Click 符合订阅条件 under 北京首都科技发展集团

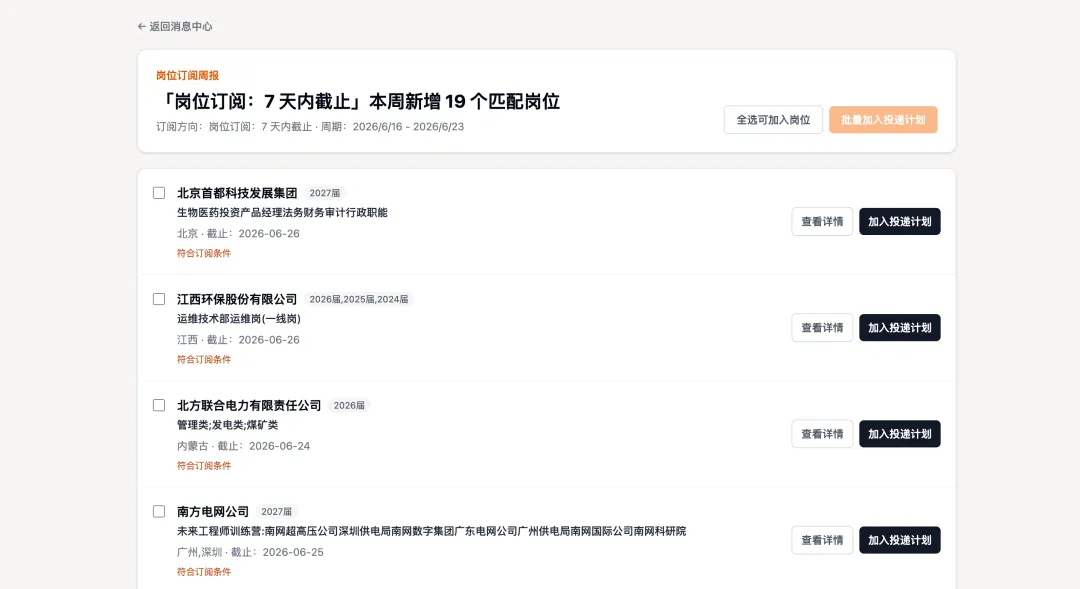coord(204,254)
